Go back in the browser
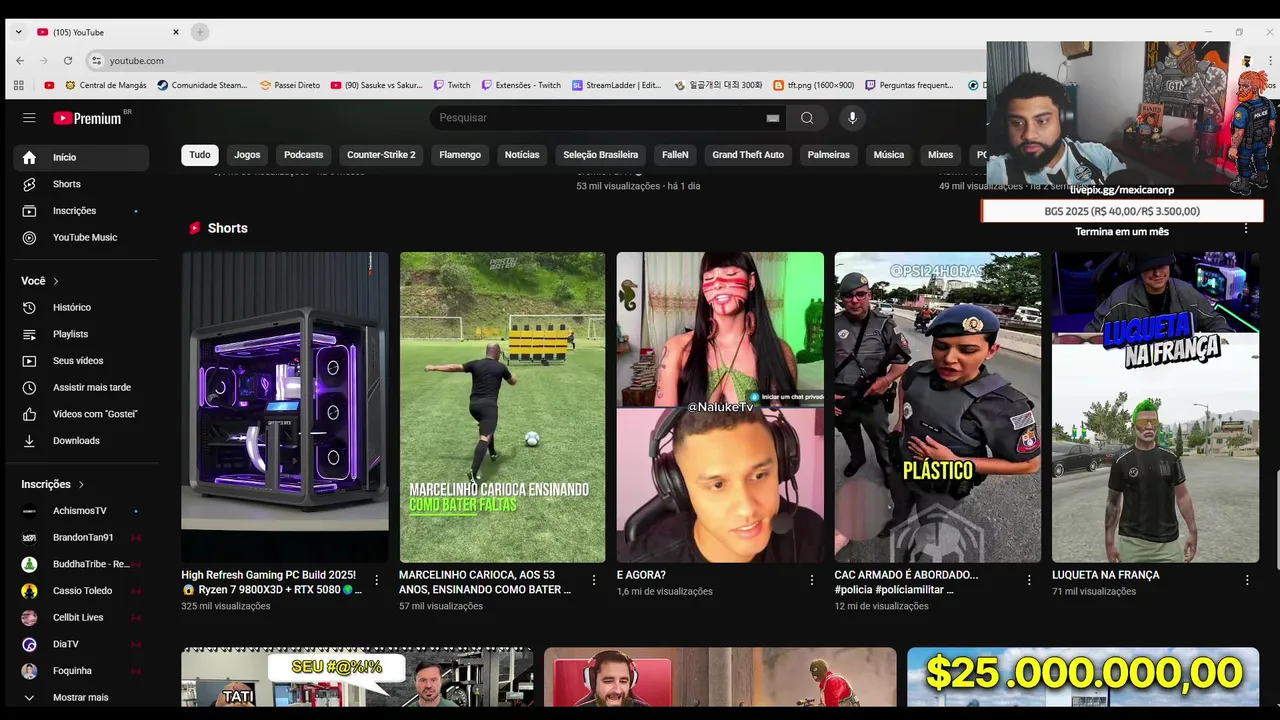This screenshot has height=720, width=1280. coord(20,61)
